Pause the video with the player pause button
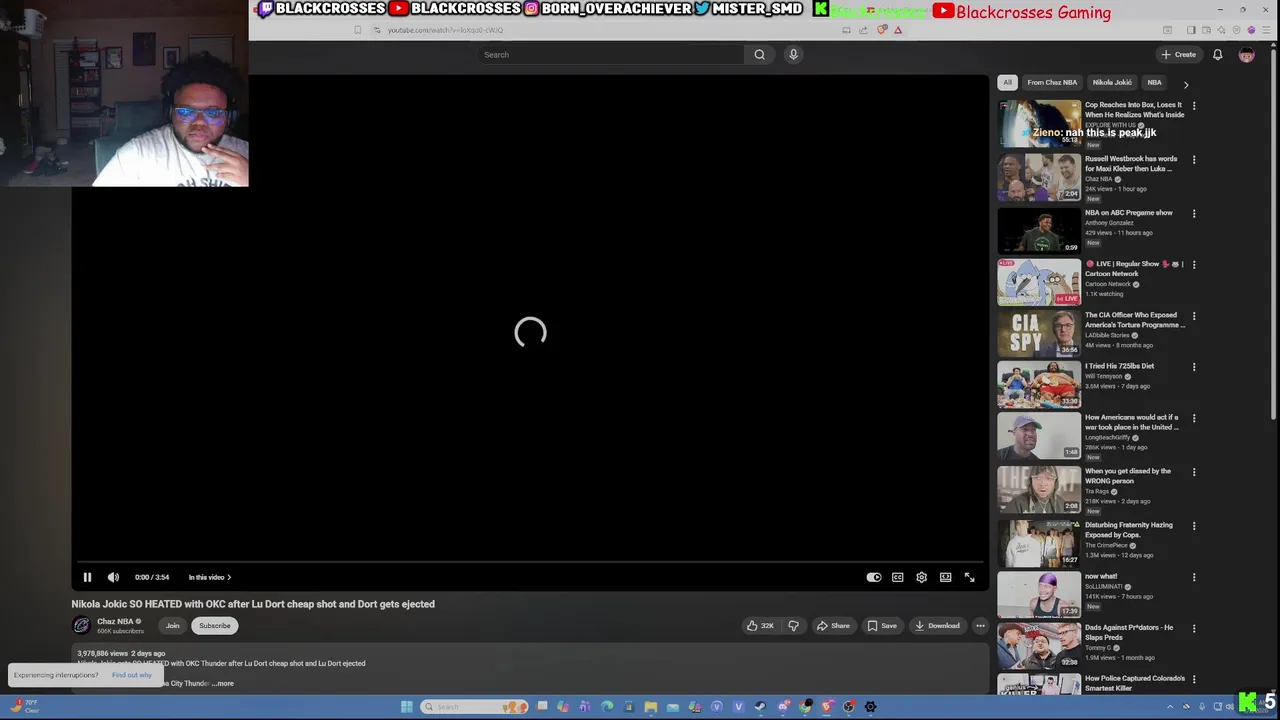Image resolution: width=1280 pixels, height=720 pixels. [87, 577]
